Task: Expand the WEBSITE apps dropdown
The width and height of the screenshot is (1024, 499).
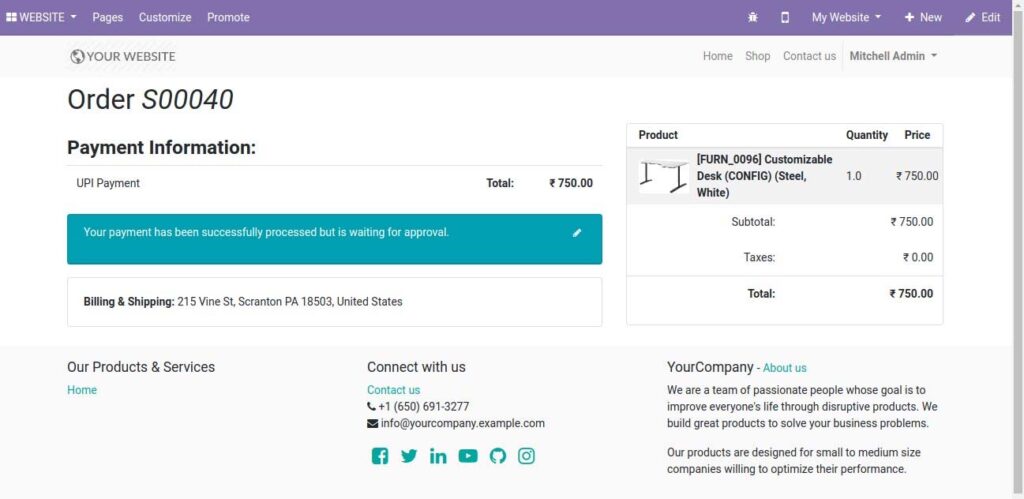Action: pyautogui.click(x=41, y=17)
